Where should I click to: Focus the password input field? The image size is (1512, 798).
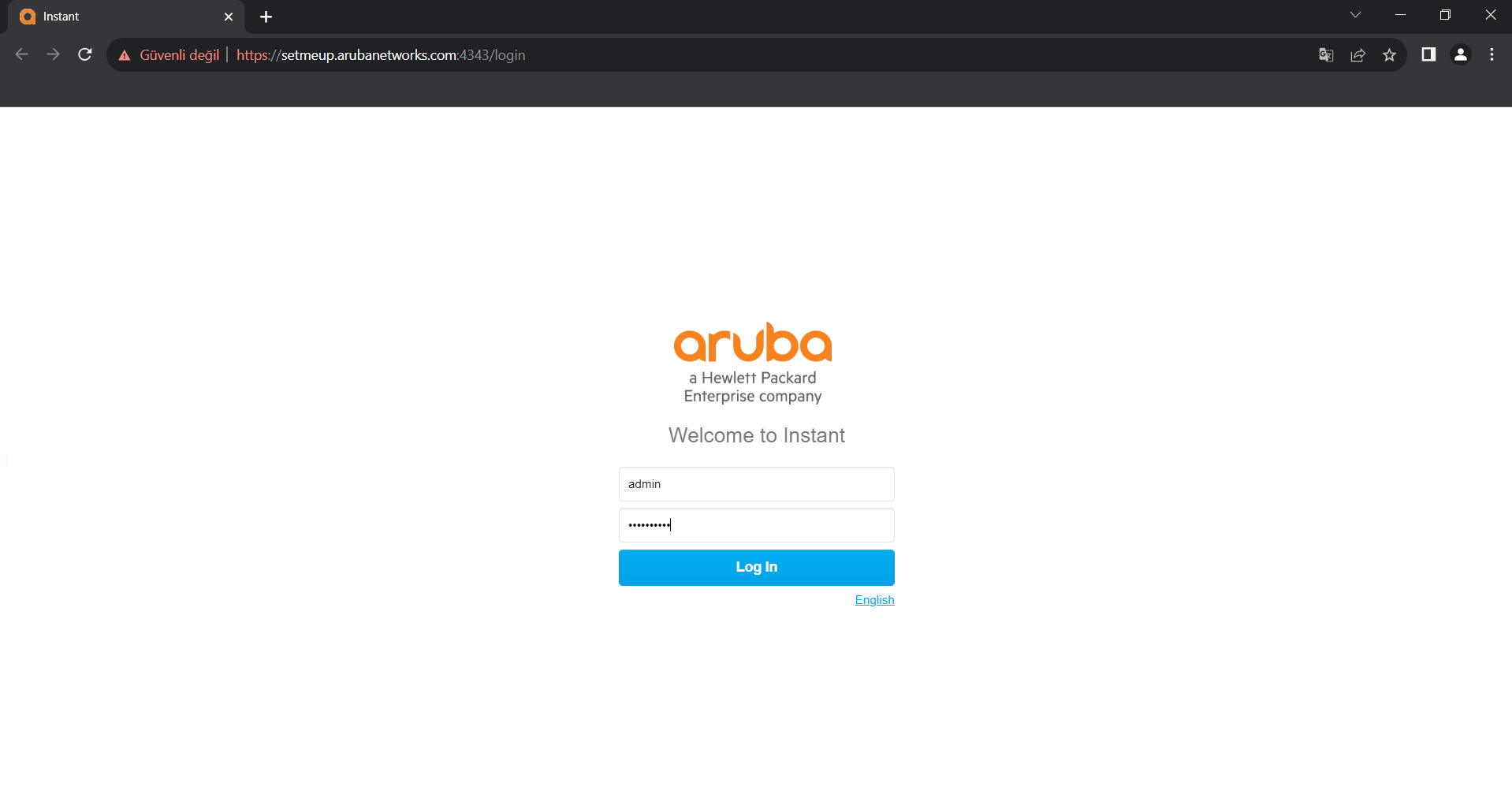click(756, 525)
